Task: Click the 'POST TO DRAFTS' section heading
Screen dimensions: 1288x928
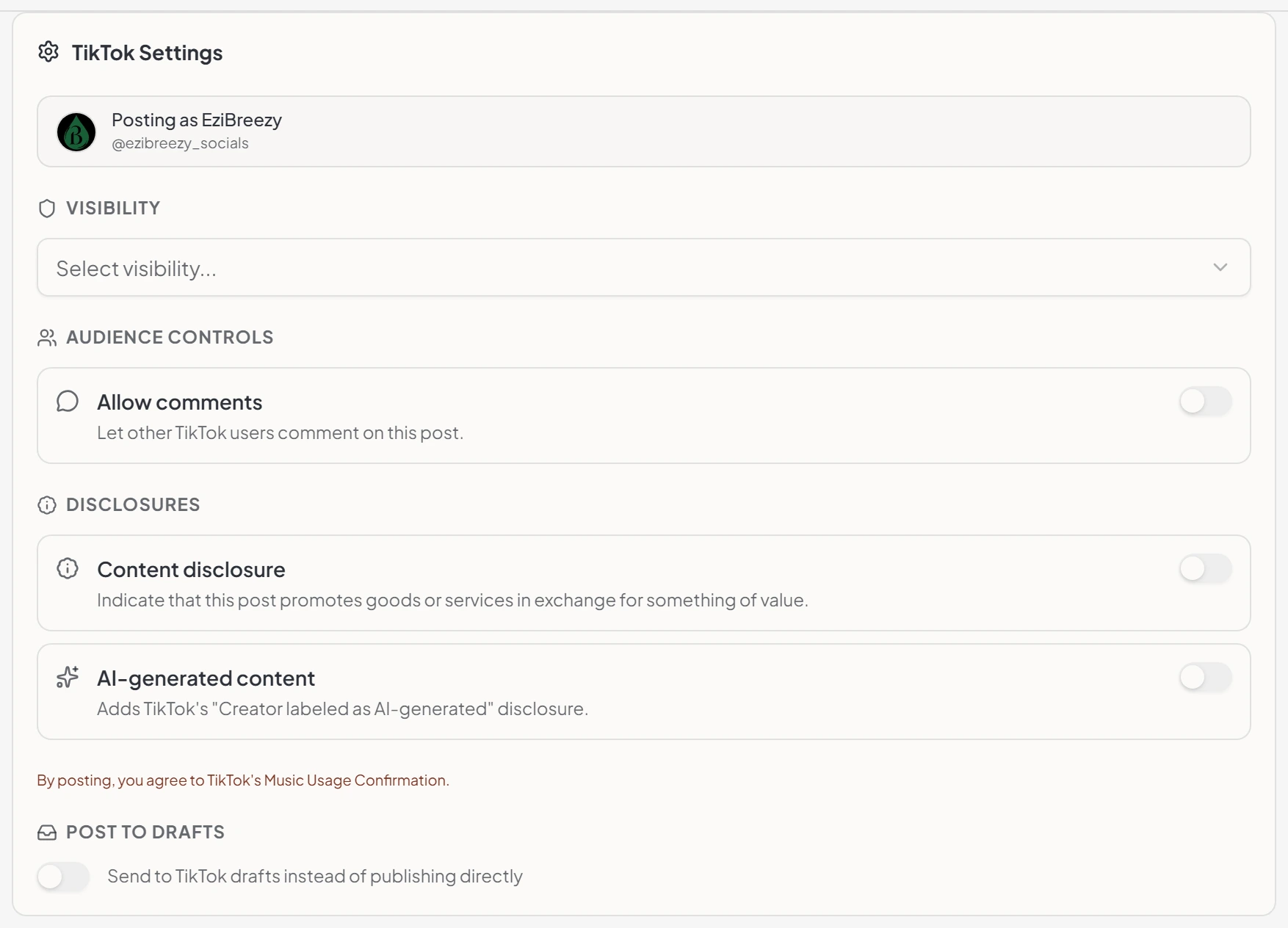Action: (x=145, y=833)
